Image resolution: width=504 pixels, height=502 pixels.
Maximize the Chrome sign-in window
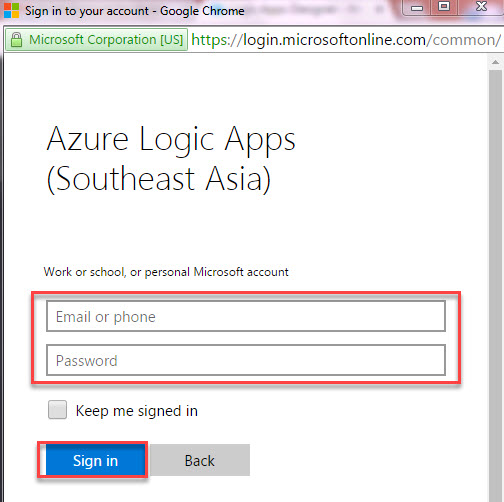click(444, 7)
